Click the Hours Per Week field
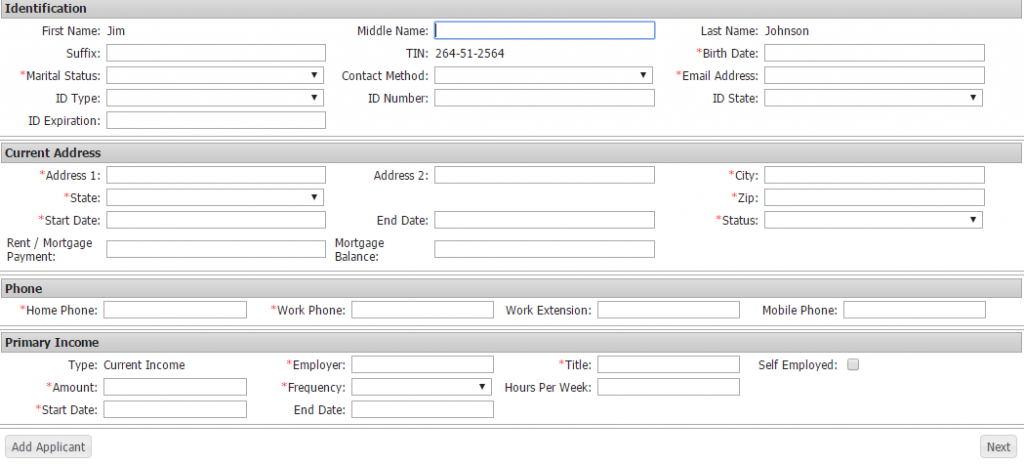Screen dimensions: 1024x464 tap(669, 388)
